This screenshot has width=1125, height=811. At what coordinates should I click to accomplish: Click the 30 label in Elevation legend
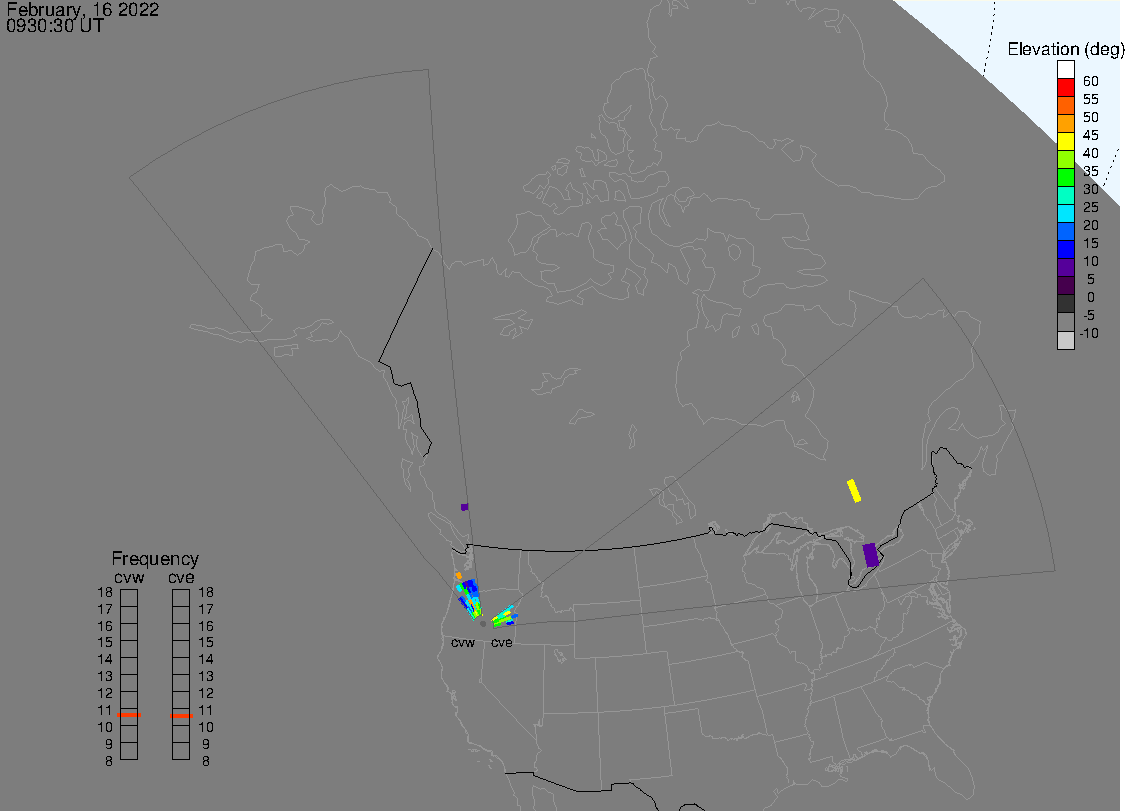(1091, 189)
